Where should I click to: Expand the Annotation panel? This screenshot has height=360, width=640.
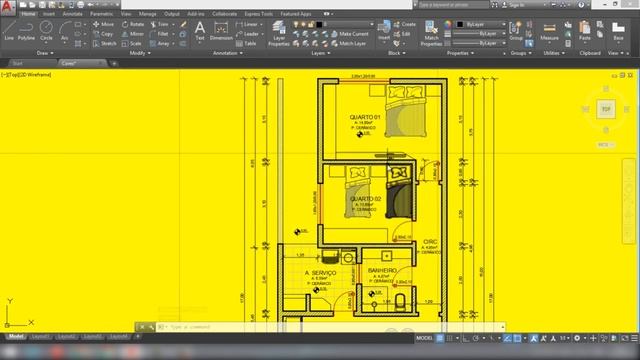tap(228, 53)
